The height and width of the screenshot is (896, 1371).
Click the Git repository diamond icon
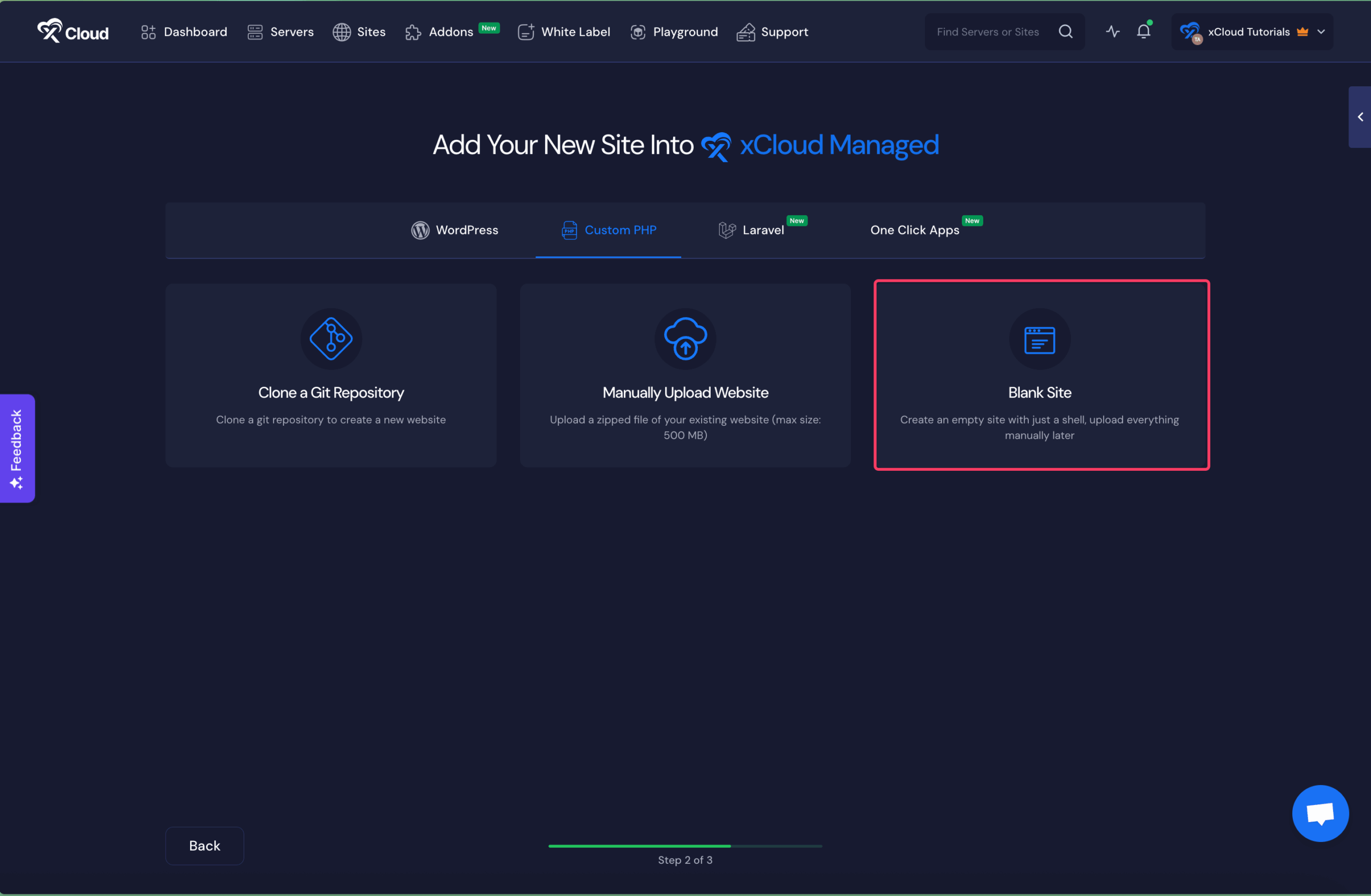pyautogui.click(x=330, y=339)
